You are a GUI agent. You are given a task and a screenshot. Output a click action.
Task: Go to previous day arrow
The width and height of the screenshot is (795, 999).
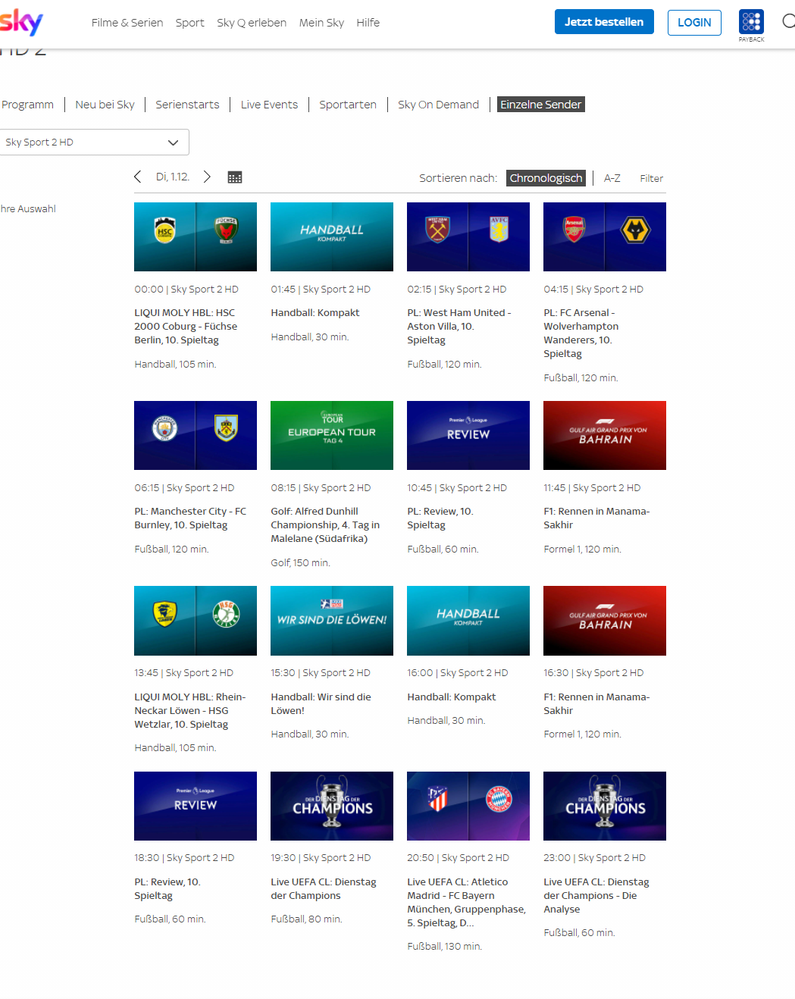tap(138, 177)
